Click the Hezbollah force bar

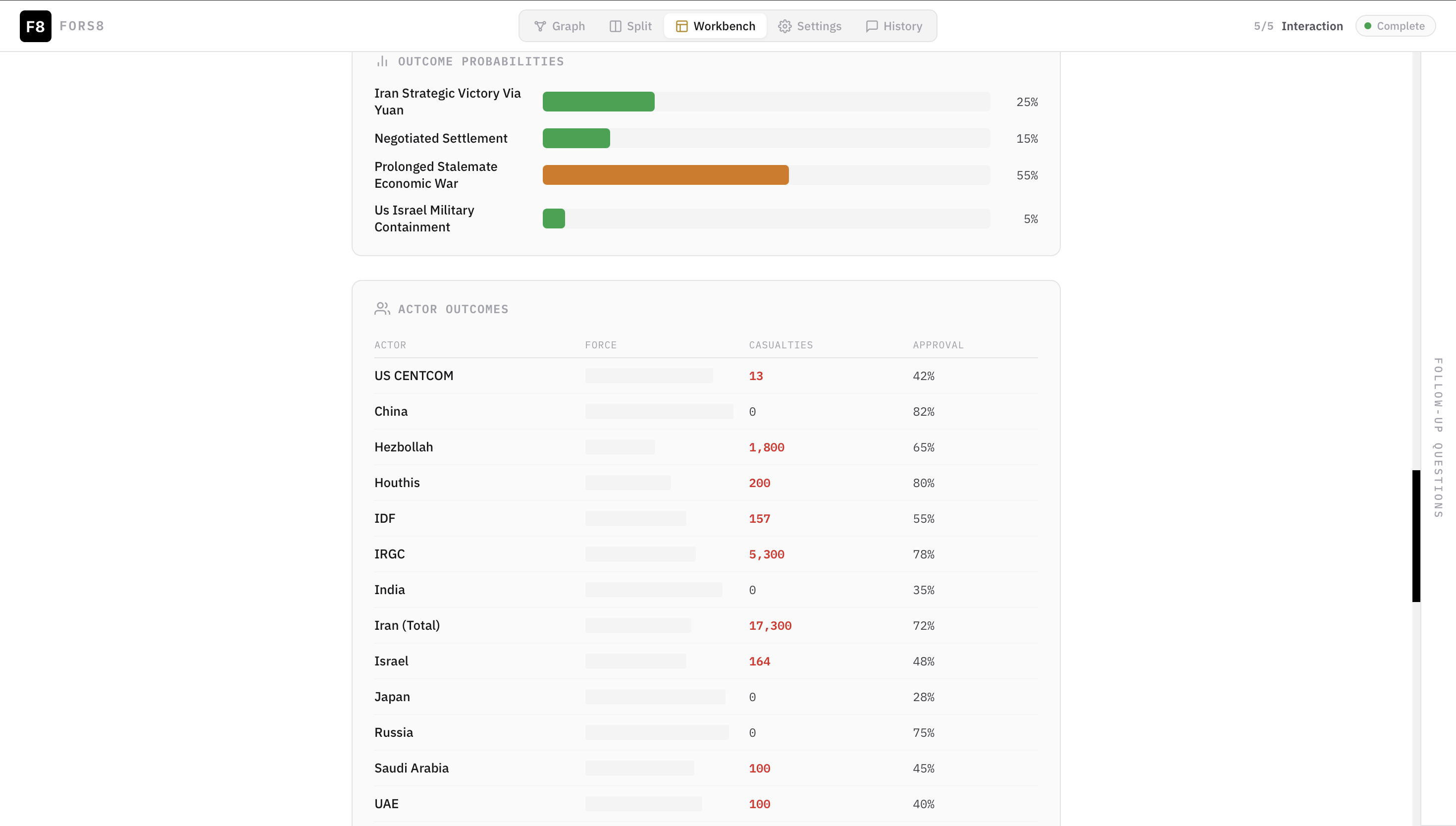pyautogui.click(x=620, y=447)
